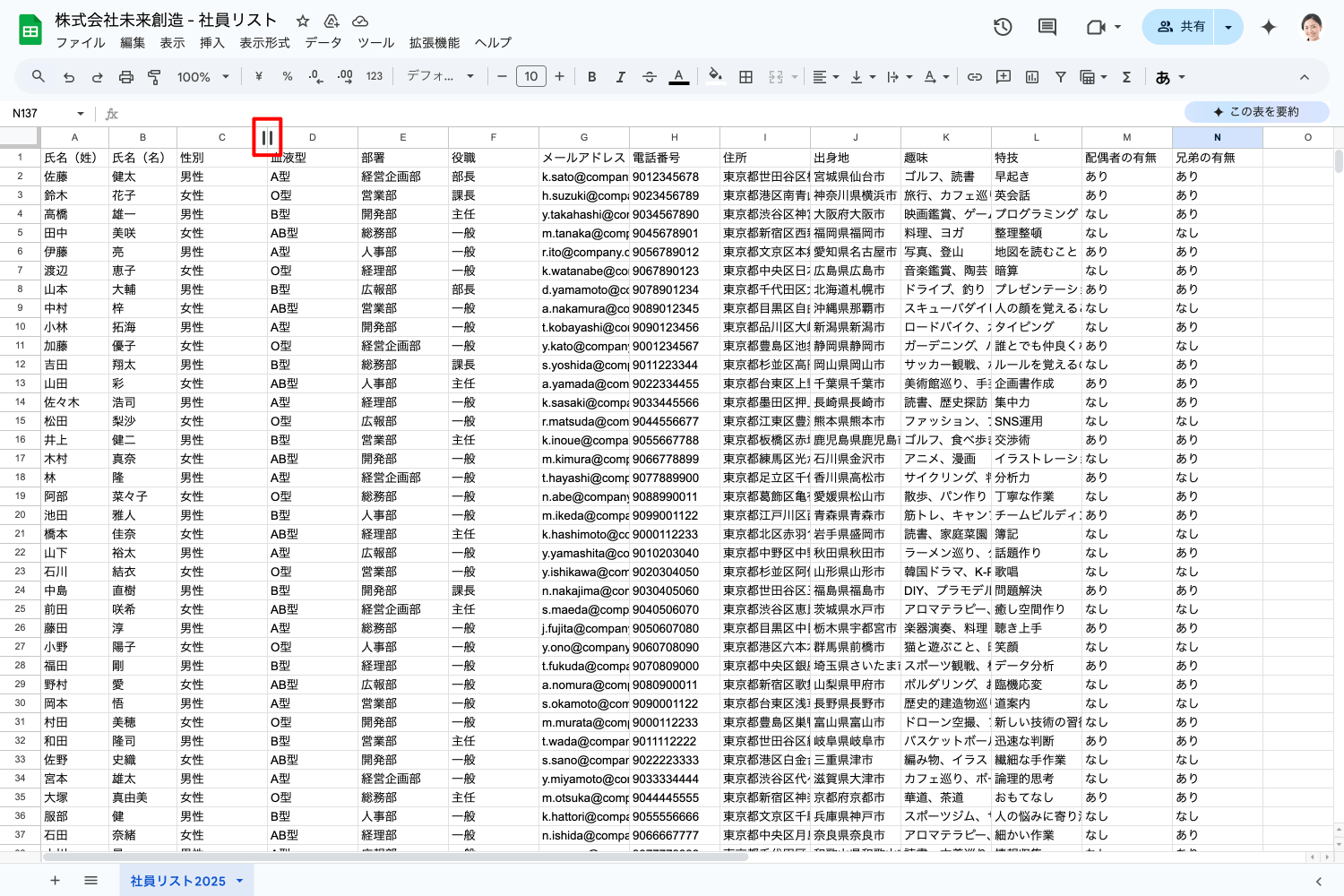Click the insert chart icon
This screenshot has height=896, width=1344.
coord(1032,77)
